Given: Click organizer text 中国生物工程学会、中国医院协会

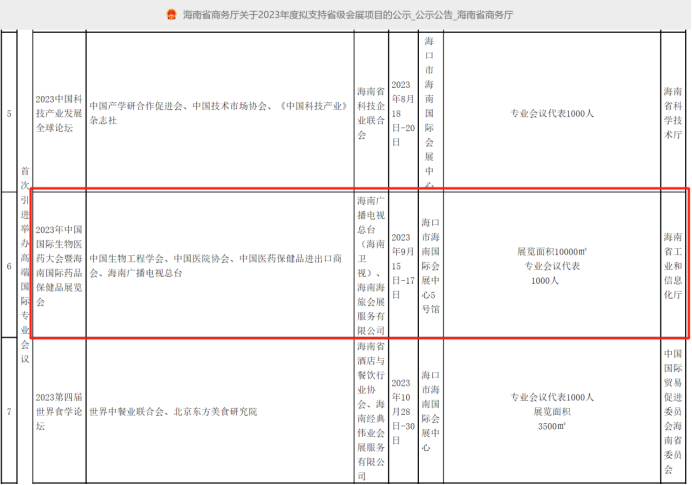Looking at the screenshot, I should (x=159, y=259).
